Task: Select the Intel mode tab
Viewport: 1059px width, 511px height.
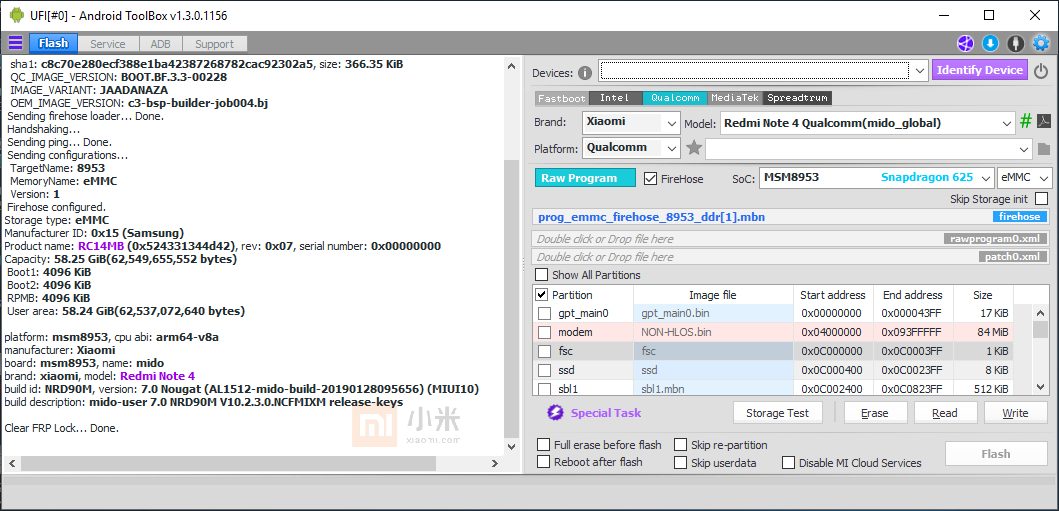Action: coord(615,98)
